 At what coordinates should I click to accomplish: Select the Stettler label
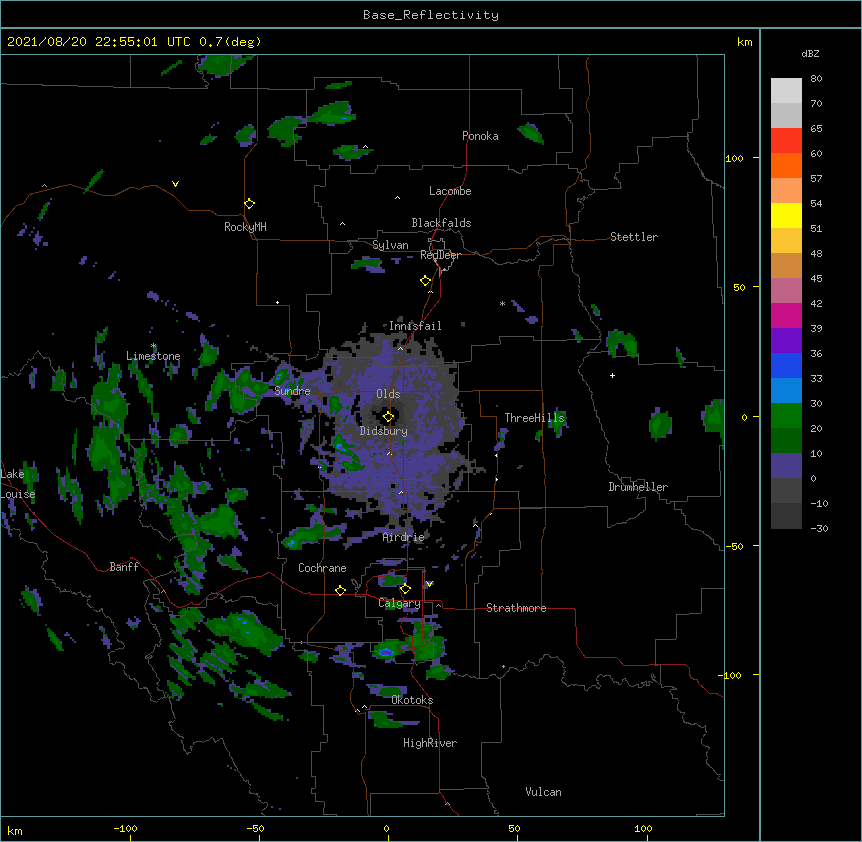point(634,237)
